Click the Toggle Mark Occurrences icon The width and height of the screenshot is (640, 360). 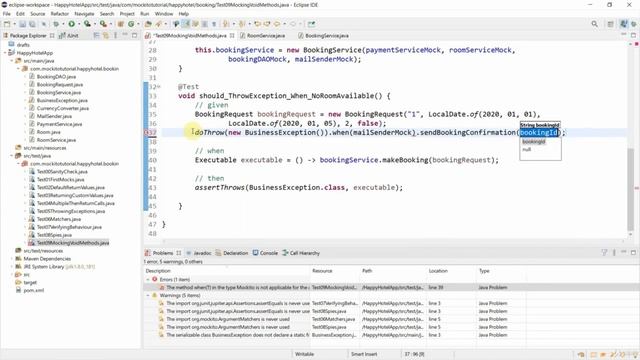point(186,24)
